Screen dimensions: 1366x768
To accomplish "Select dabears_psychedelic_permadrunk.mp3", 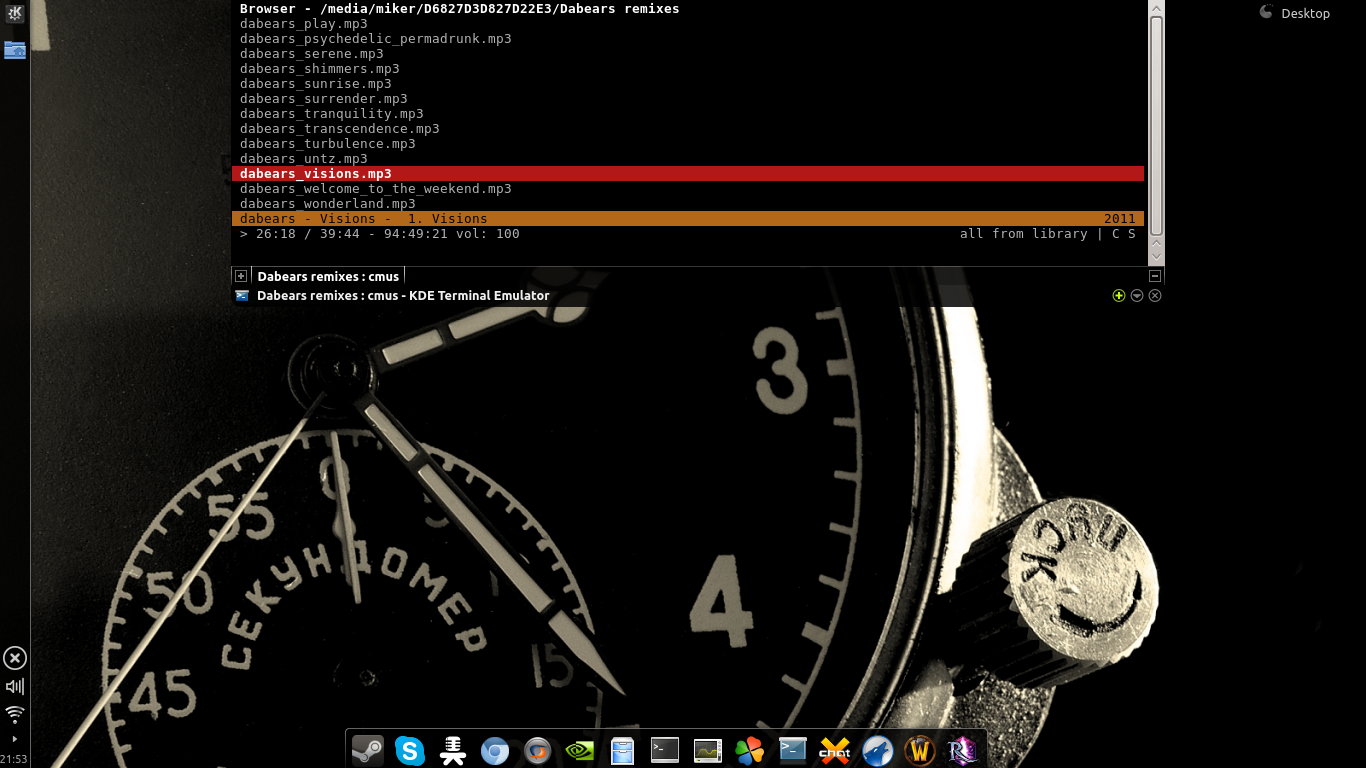I will pyautogui.click(x=376, y=39).
